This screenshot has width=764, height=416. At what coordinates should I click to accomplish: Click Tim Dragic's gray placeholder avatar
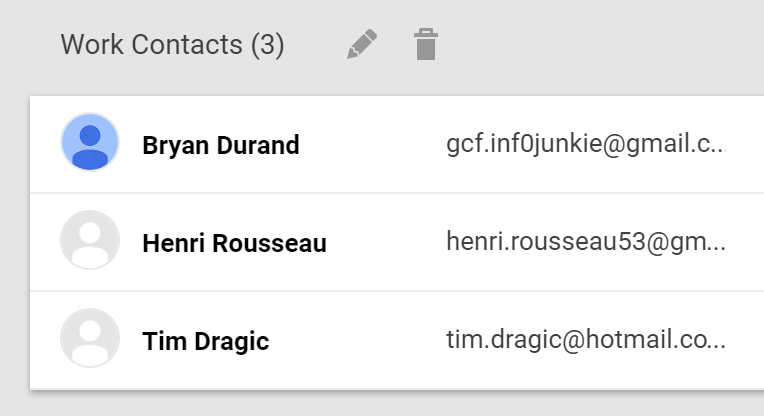point(90,338)
